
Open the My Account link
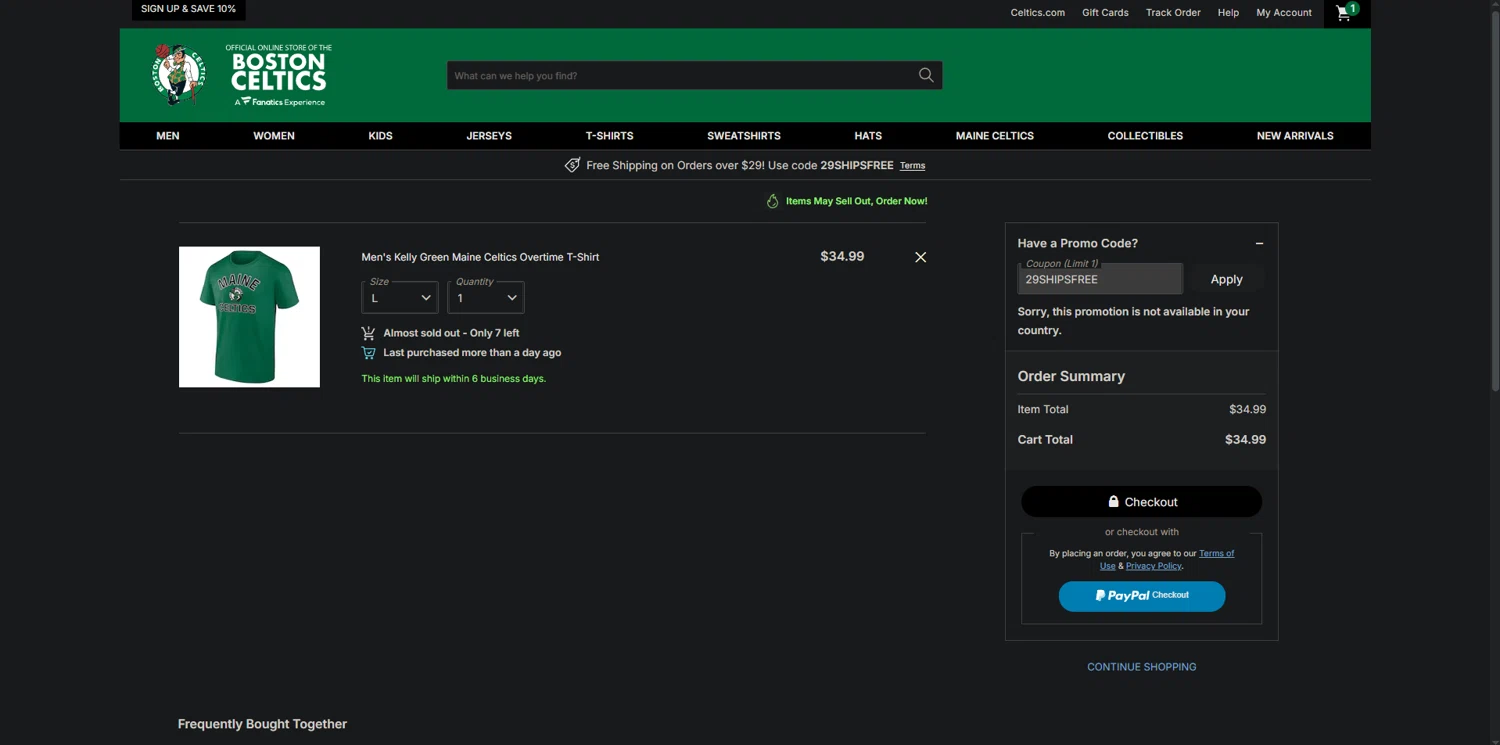pos(1284,13)
